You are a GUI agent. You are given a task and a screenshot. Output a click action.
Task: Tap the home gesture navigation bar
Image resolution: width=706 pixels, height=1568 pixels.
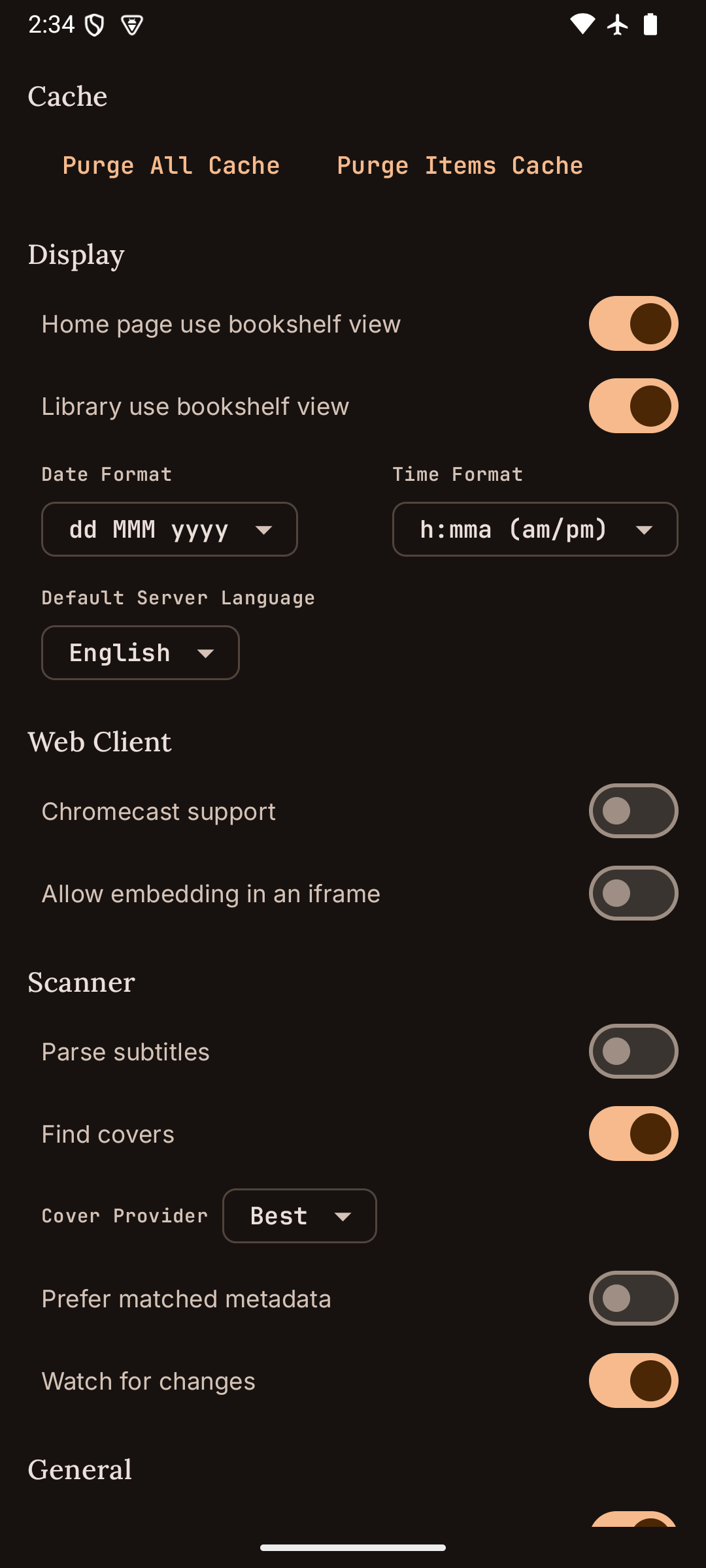tap(353, 1548)
